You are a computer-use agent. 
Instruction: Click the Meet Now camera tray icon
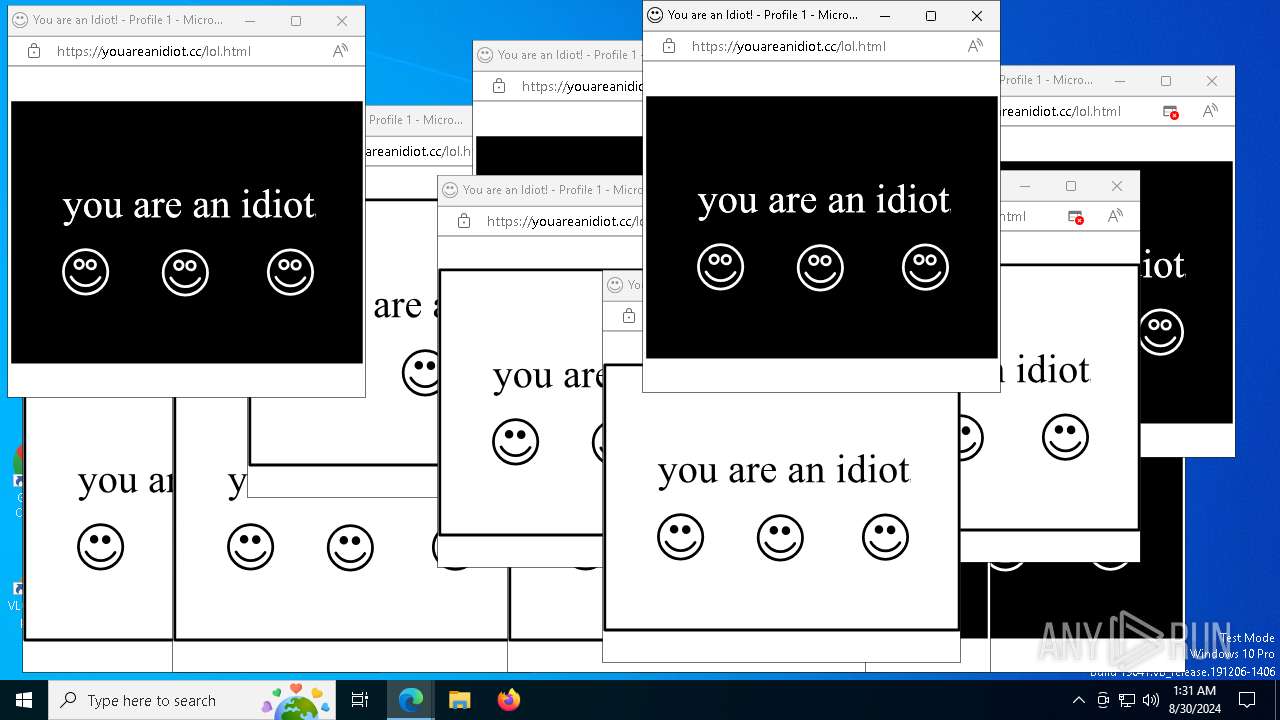point(1103,700)
